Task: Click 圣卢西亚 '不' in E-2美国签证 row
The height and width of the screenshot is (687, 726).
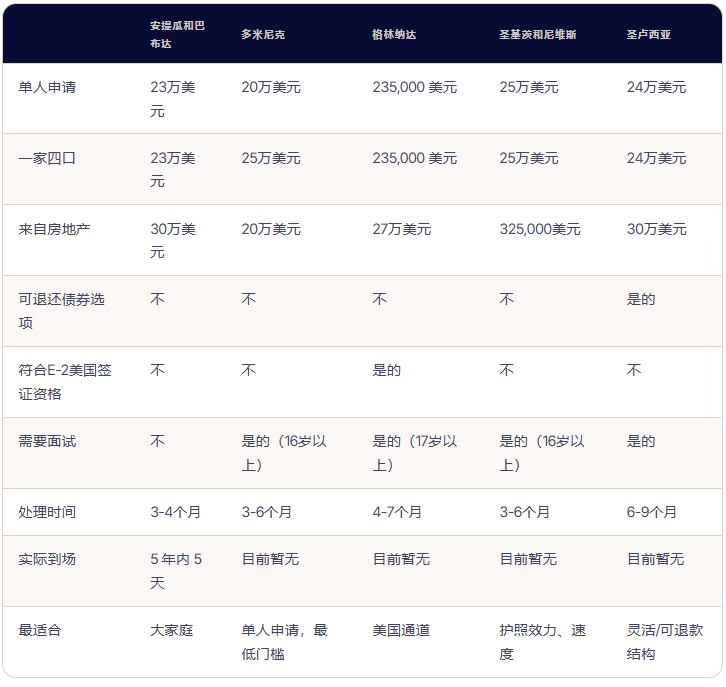Action: [634, 370]
